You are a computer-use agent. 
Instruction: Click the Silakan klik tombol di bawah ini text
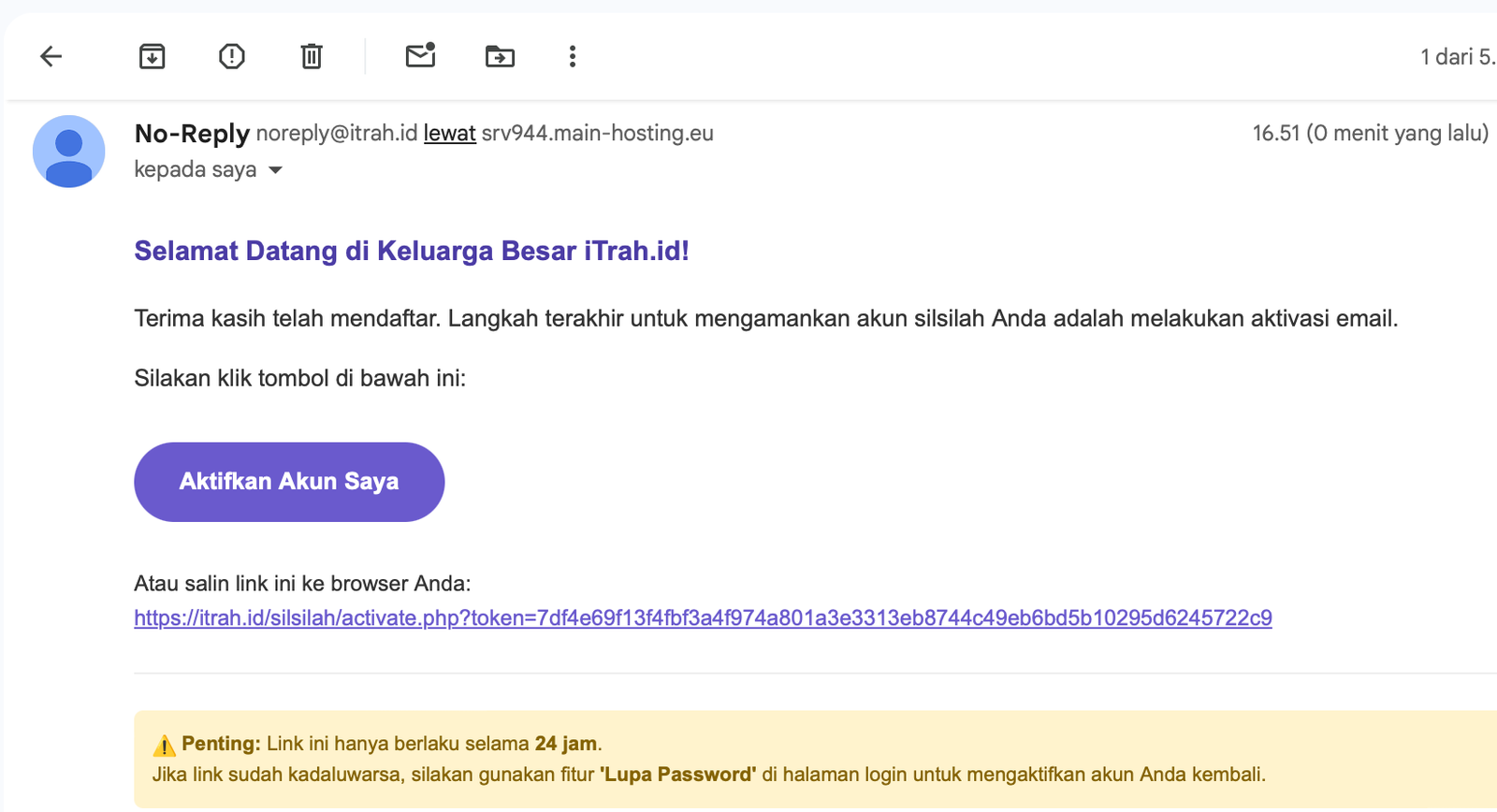(x=299, y=379)
